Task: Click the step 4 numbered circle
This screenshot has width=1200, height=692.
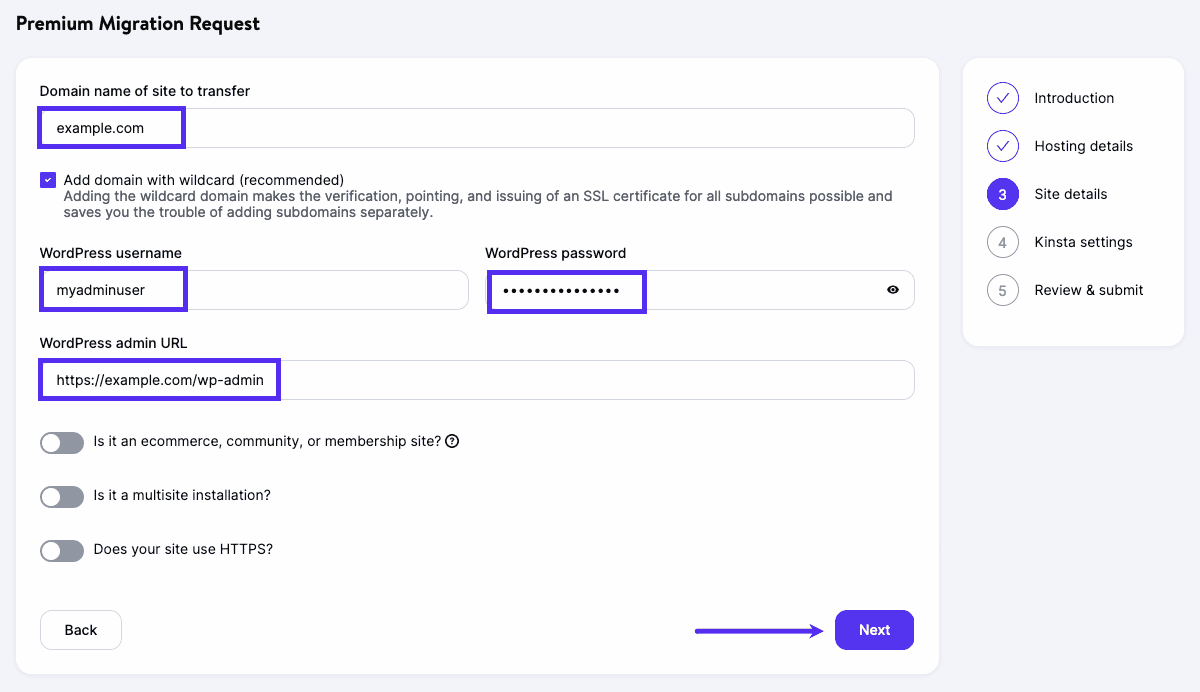Action: click(x=1003, y=242)
